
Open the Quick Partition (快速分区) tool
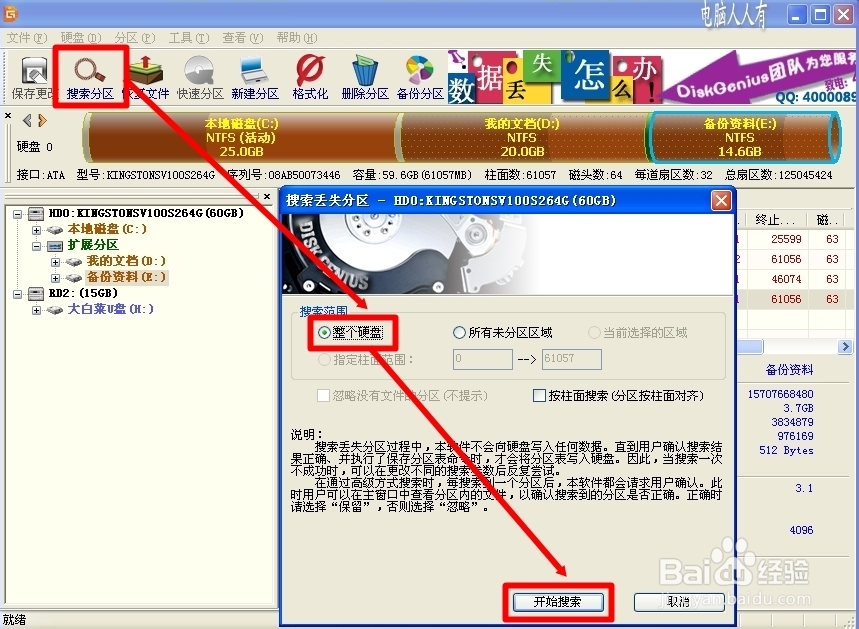pyautogui.click(x=200, y=77)
